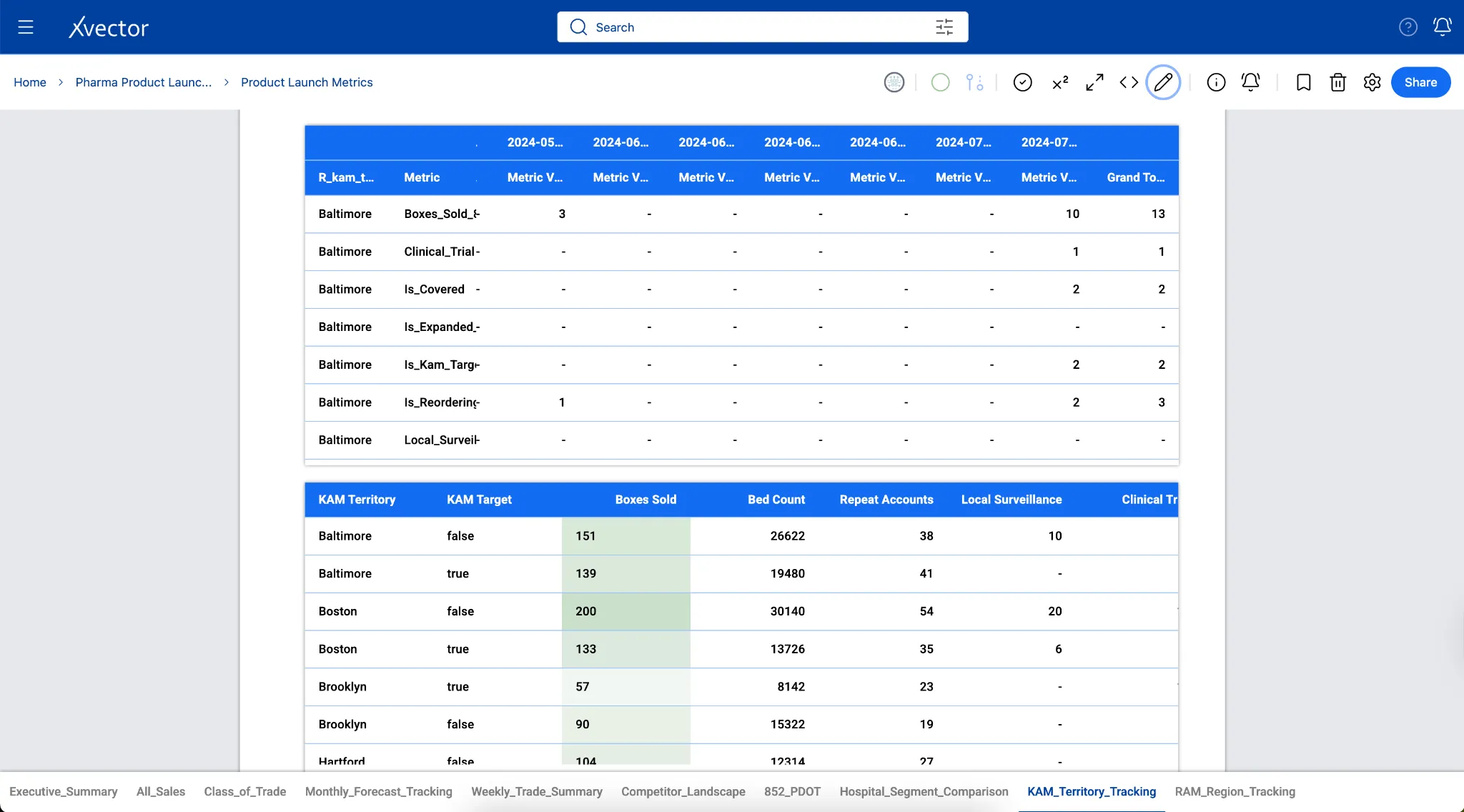Click Metric pivot column header
Viewport: 1464px width, 812px height.
coord(422,177)
